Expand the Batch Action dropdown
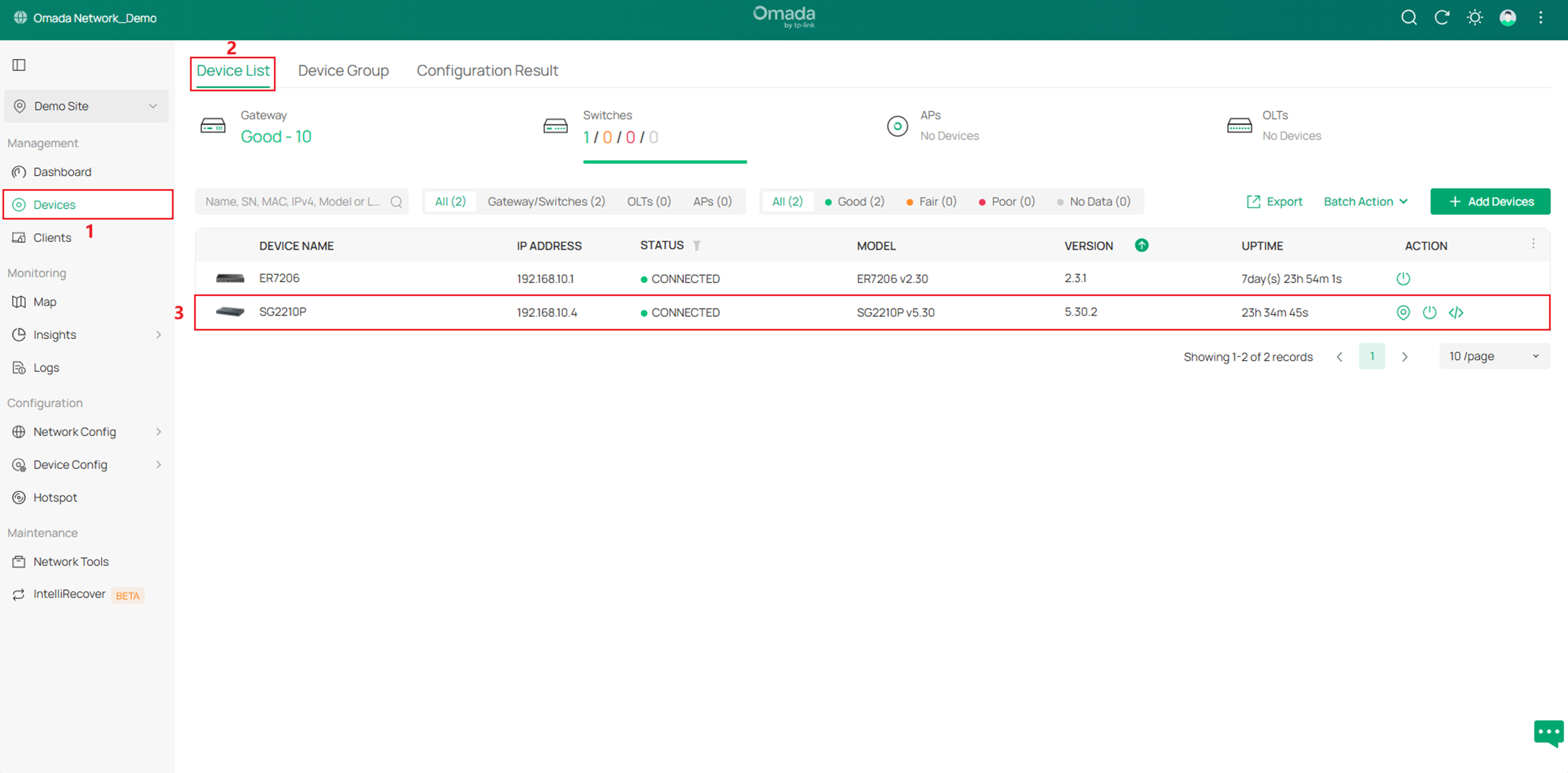The height and width of the screenshot is (773, 1568). point(1365,202)
